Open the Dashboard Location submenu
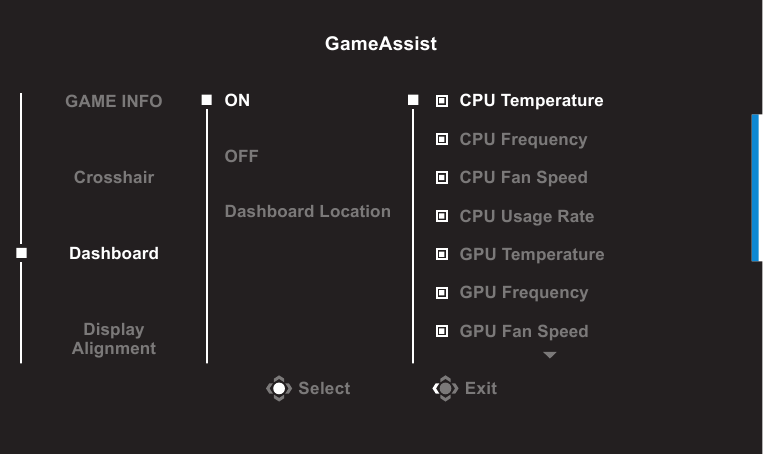 point(307,211)
